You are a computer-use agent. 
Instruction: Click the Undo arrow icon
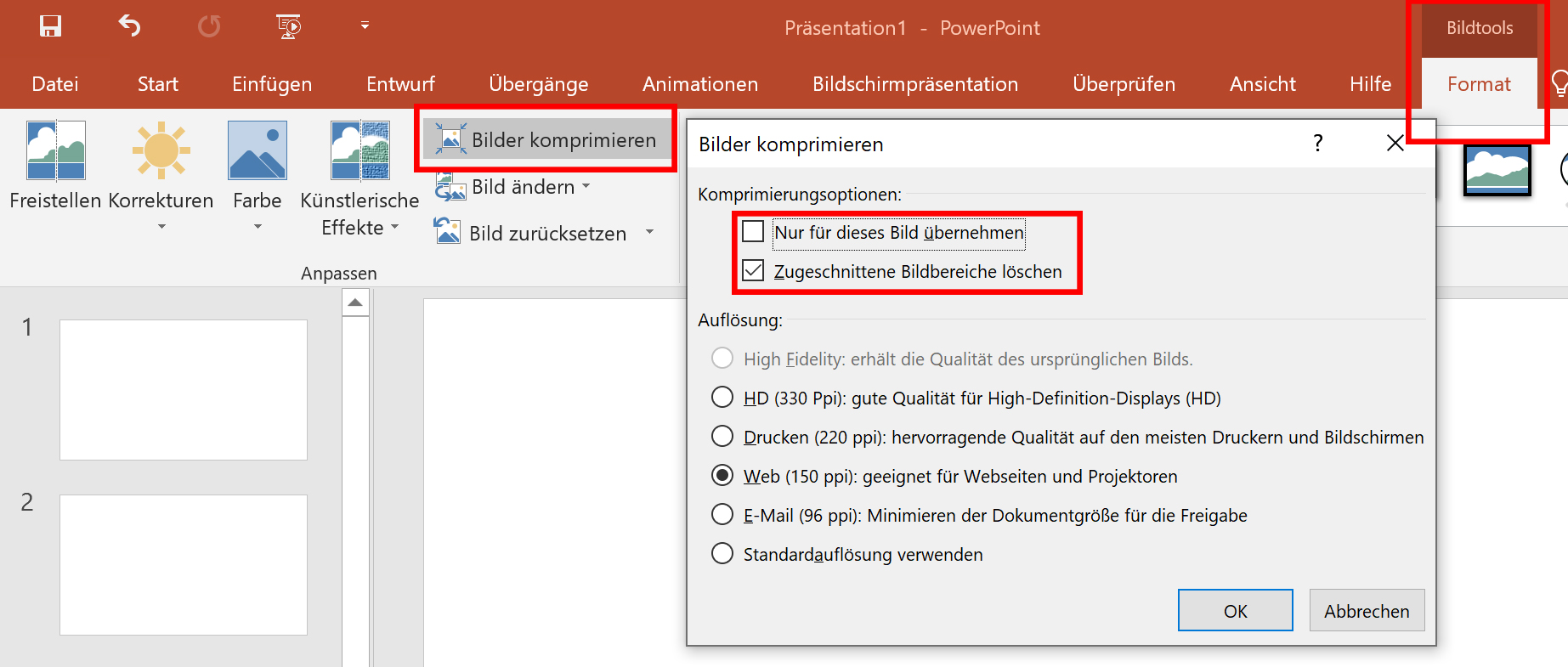[x=129, y=26]
